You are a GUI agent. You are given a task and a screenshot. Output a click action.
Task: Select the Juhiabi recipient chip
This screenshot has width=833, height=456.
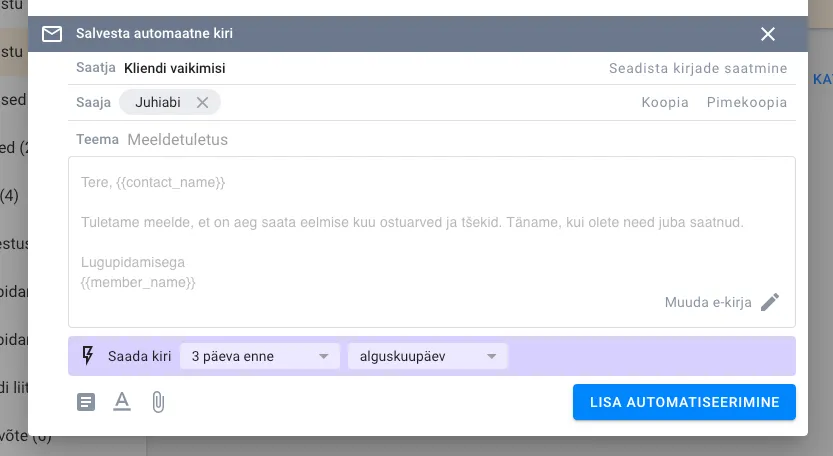pos(158,102)
